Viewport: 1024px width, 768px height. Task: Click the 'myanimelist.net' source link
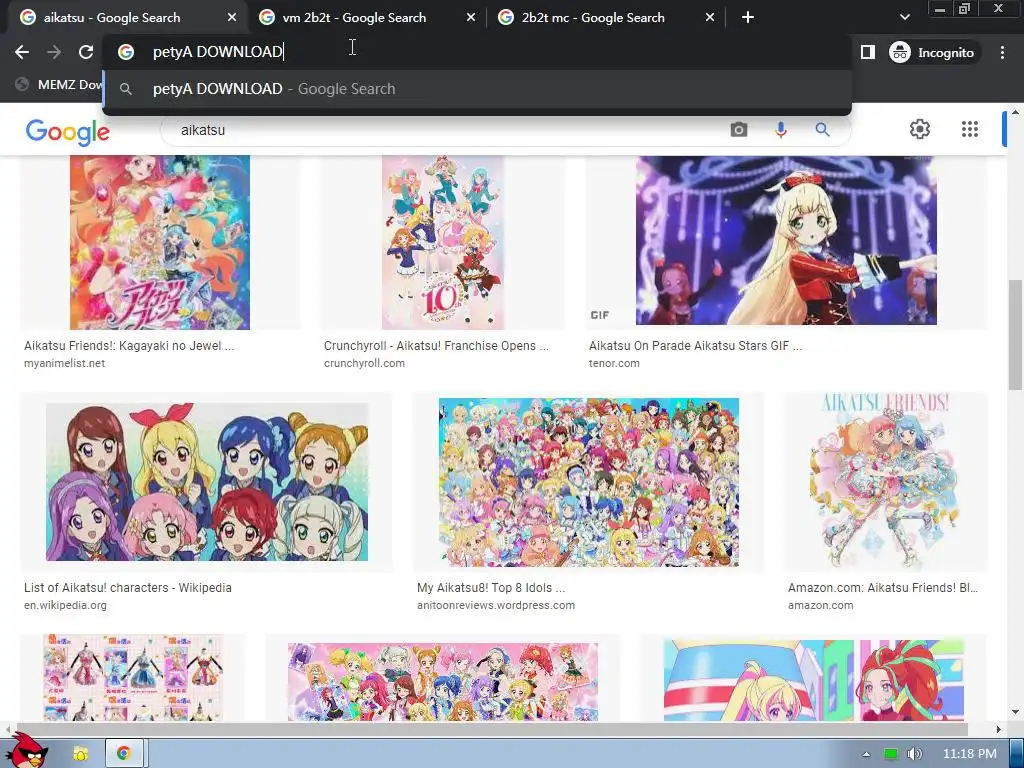64,363
